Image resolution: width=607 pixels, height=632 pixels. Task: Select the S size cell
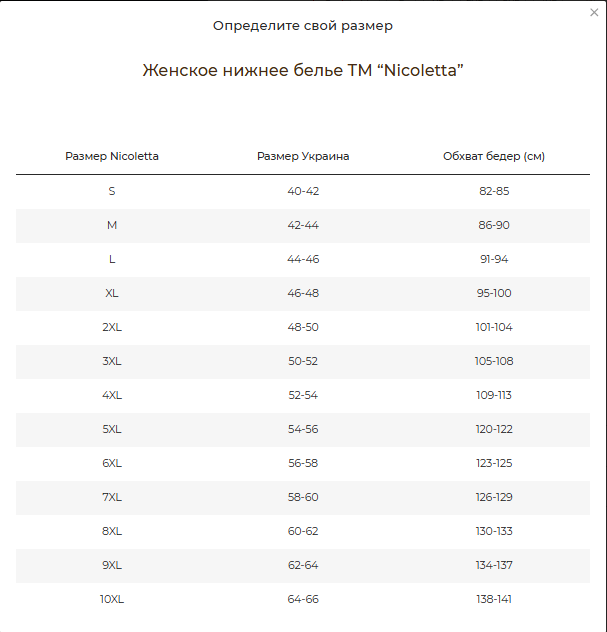(112, 191)
